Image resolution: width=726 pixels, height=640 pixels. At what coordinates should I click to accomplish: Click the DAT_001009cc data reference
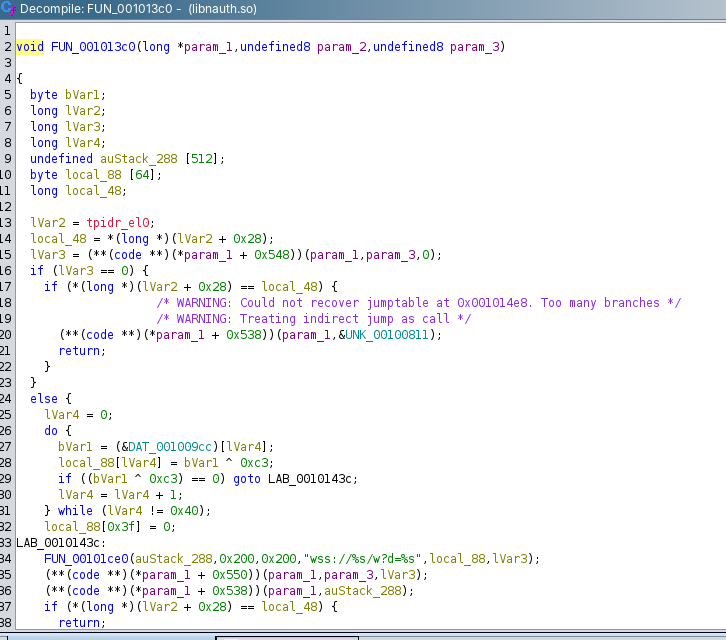[169, 447]
